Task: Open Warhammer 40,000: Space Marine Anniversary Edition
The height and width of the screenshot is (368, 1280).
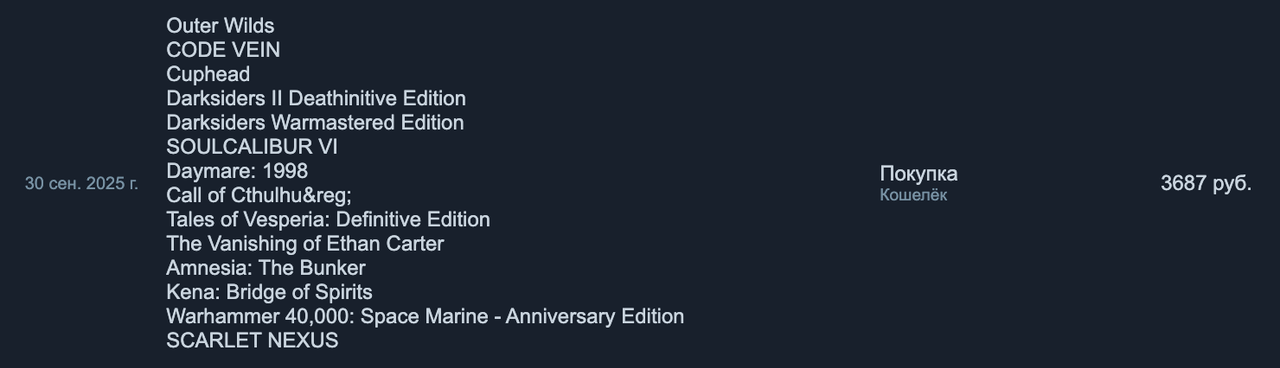Action: click(425, 316)
